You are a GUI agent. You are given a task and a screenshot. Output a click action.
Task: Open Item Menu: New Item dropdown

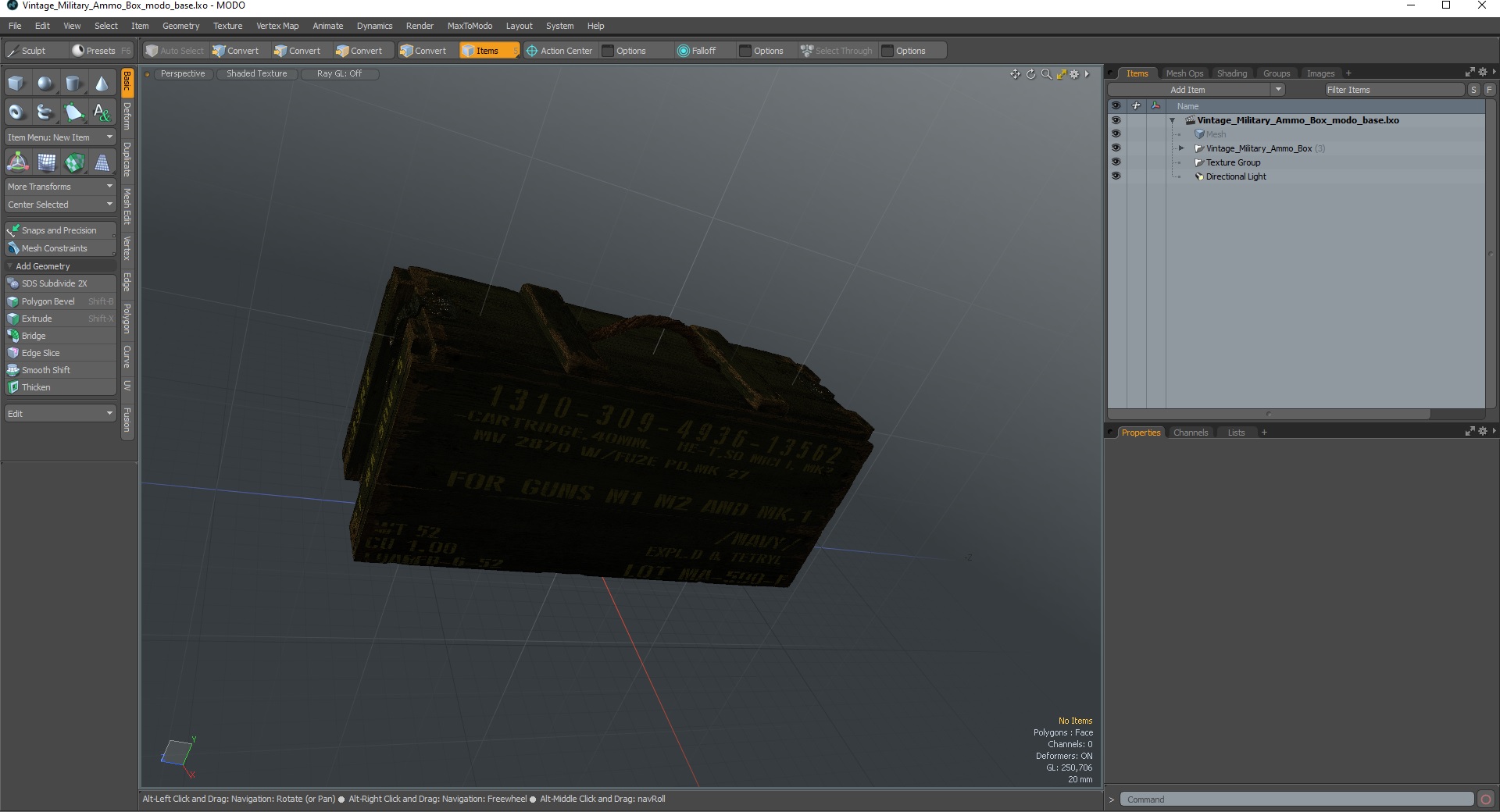click(x=60, y=137)
